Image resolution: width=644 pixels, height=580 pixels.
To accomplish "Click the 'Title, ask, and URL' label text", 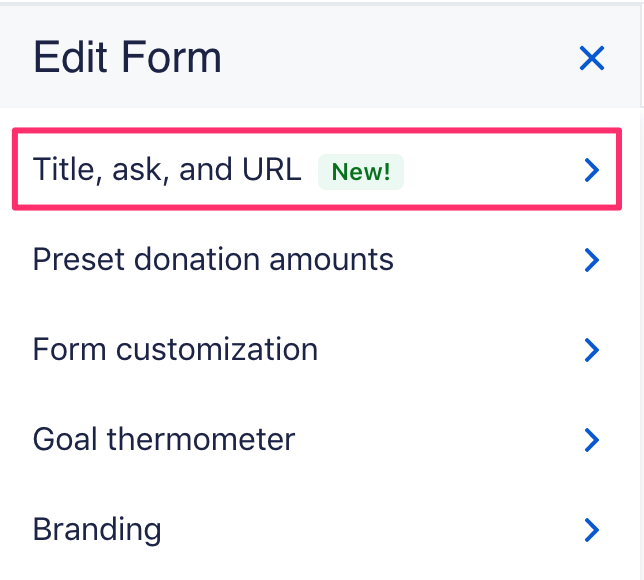I will pyautogui.click(x=167, y=170).
